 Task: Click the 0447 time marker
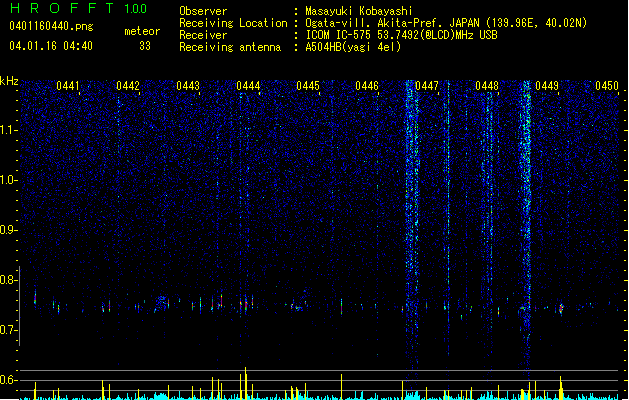coord(427,86)
